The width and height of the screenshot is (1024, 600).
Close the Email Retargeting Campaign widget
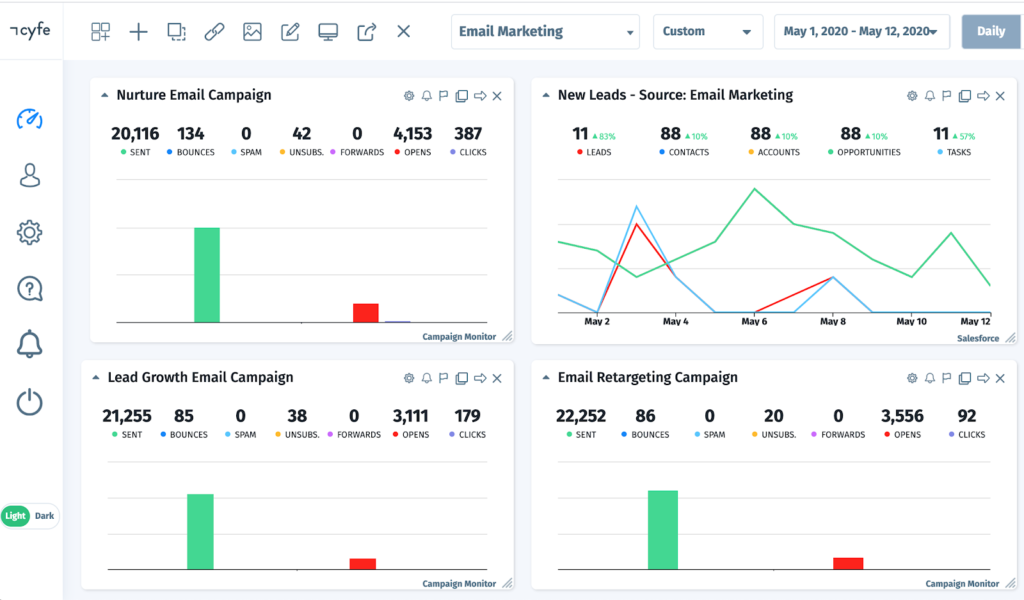(x=1000, y=378)
